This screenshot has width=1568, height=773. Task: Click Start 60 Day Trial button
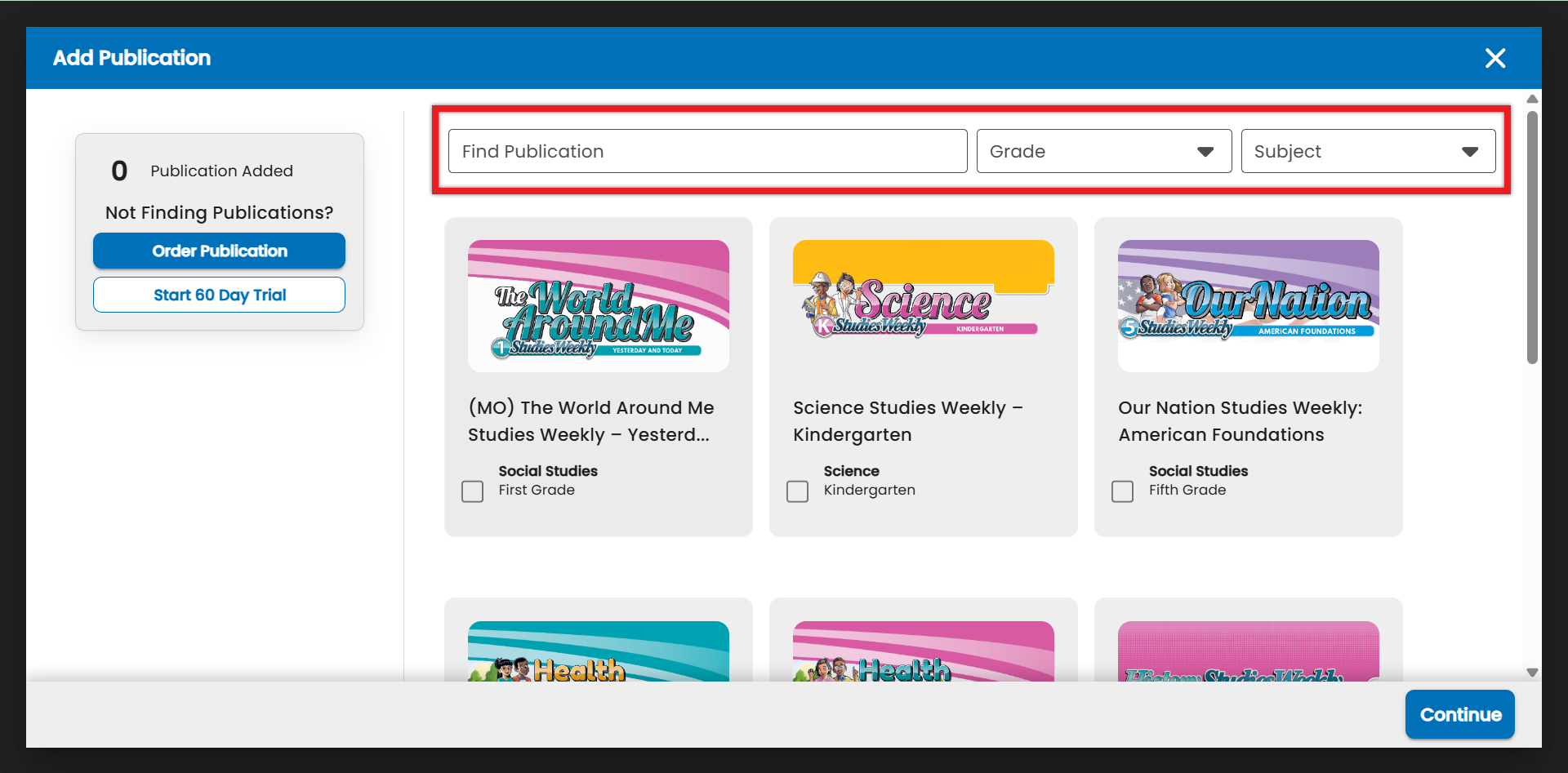[x=219, y=295]
